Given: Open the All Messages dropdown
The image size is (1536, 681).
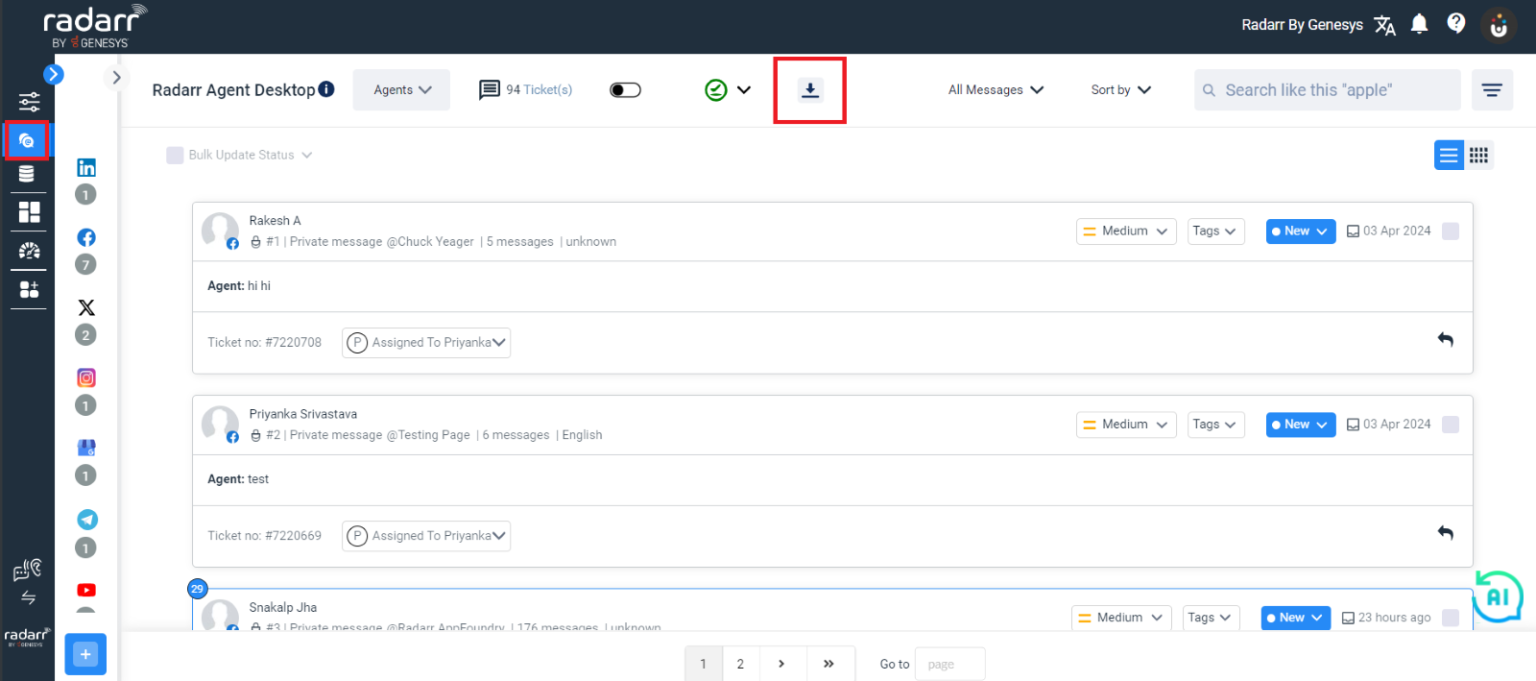Looking at the screenshot, I should coord(994,89).
